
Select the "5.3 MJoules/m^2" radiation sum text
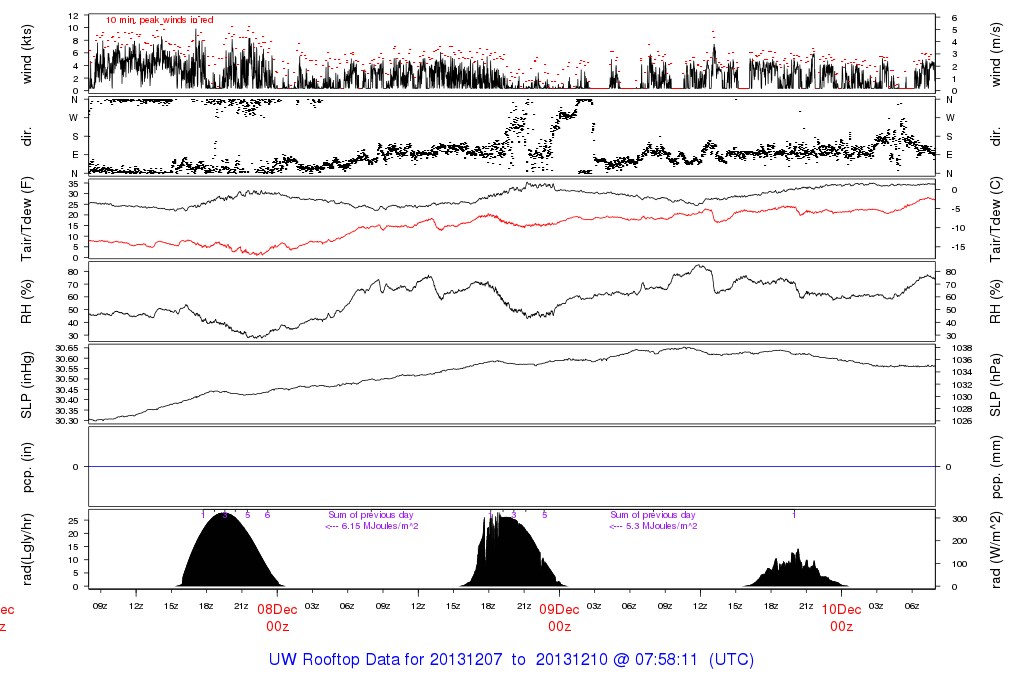point(662,526)
